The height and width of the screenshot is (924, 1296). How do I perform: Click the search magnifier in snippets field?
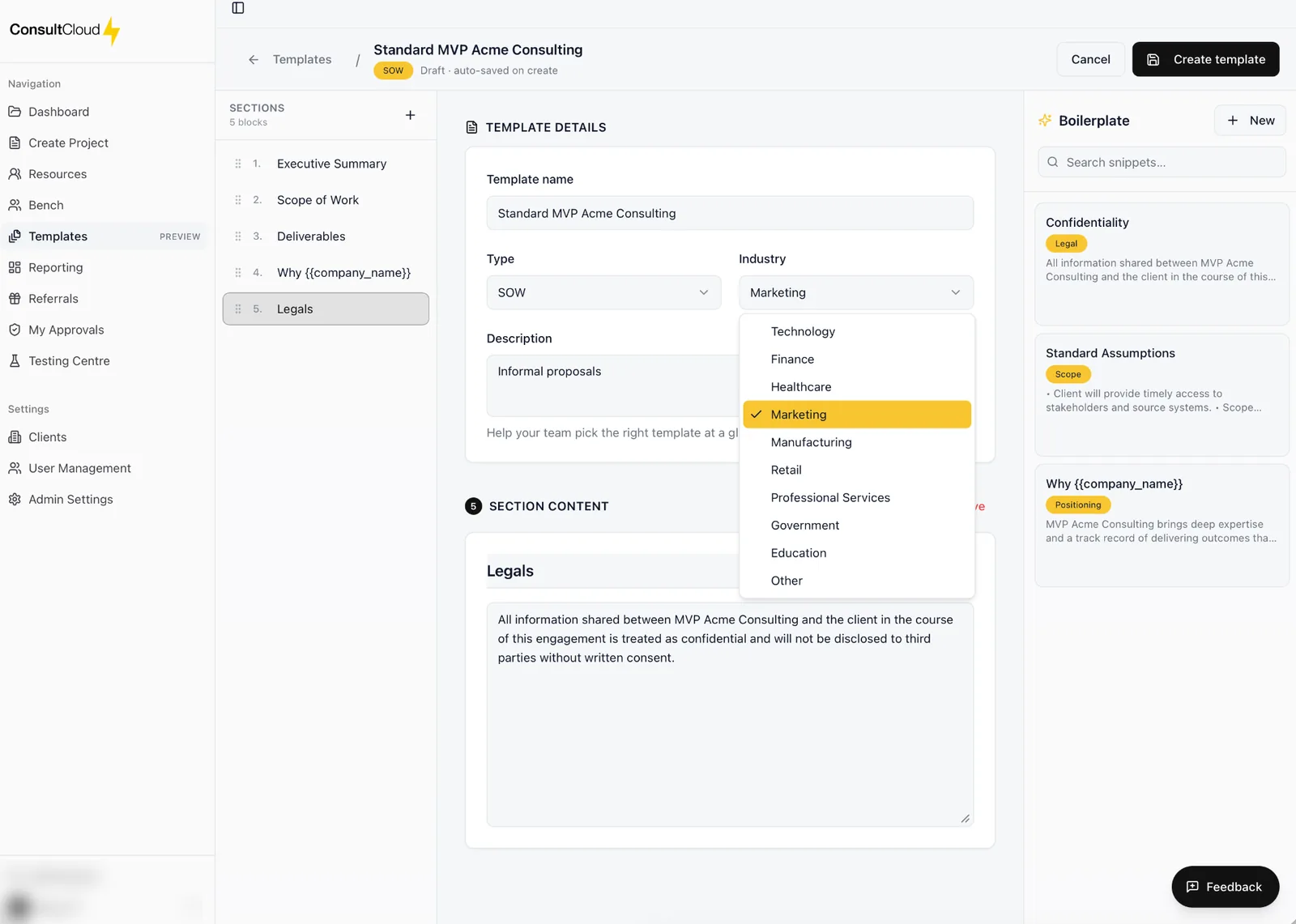(x=1053, y=162)
